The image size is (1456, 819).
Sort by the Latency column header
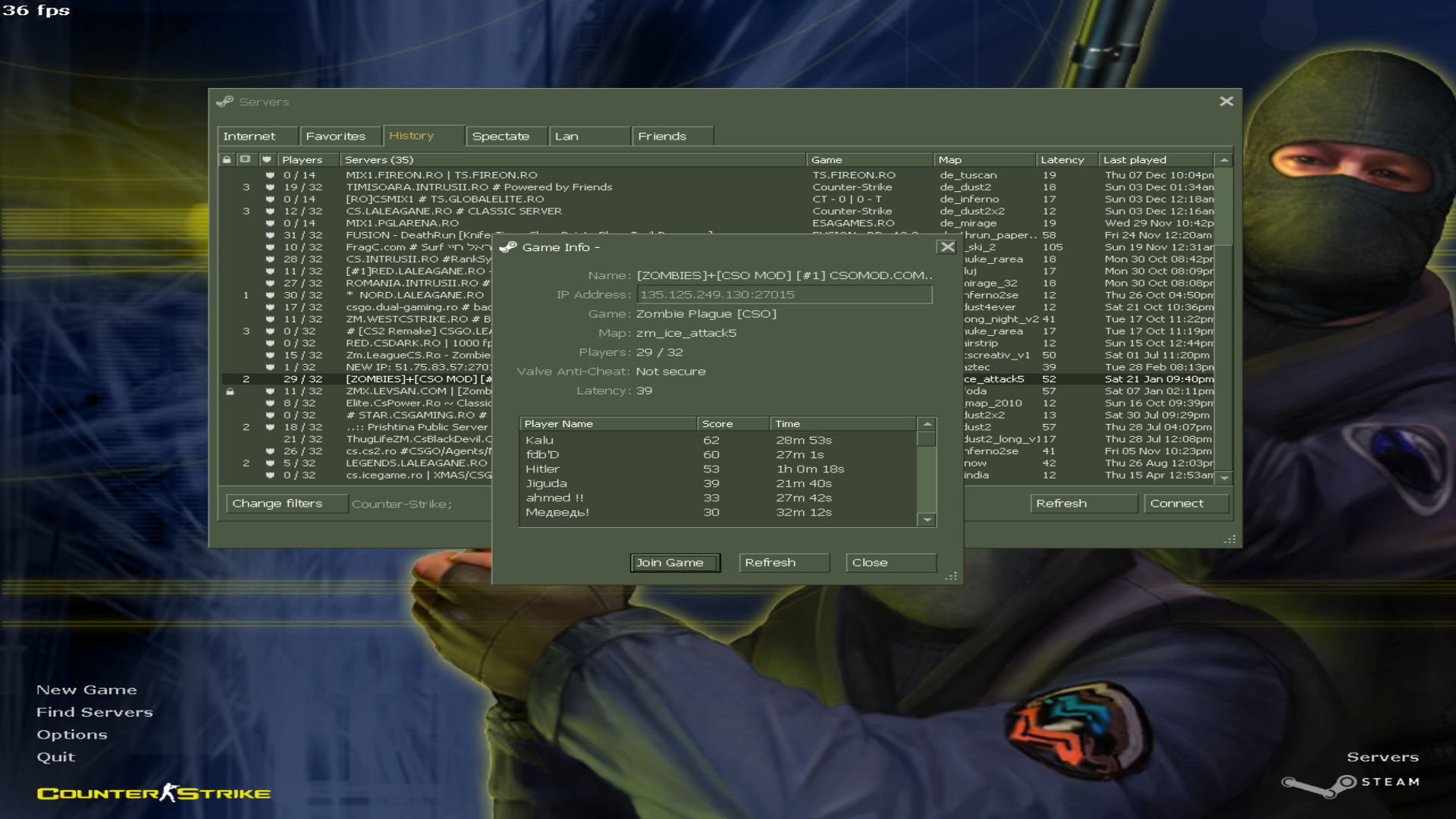point(1062,160)
